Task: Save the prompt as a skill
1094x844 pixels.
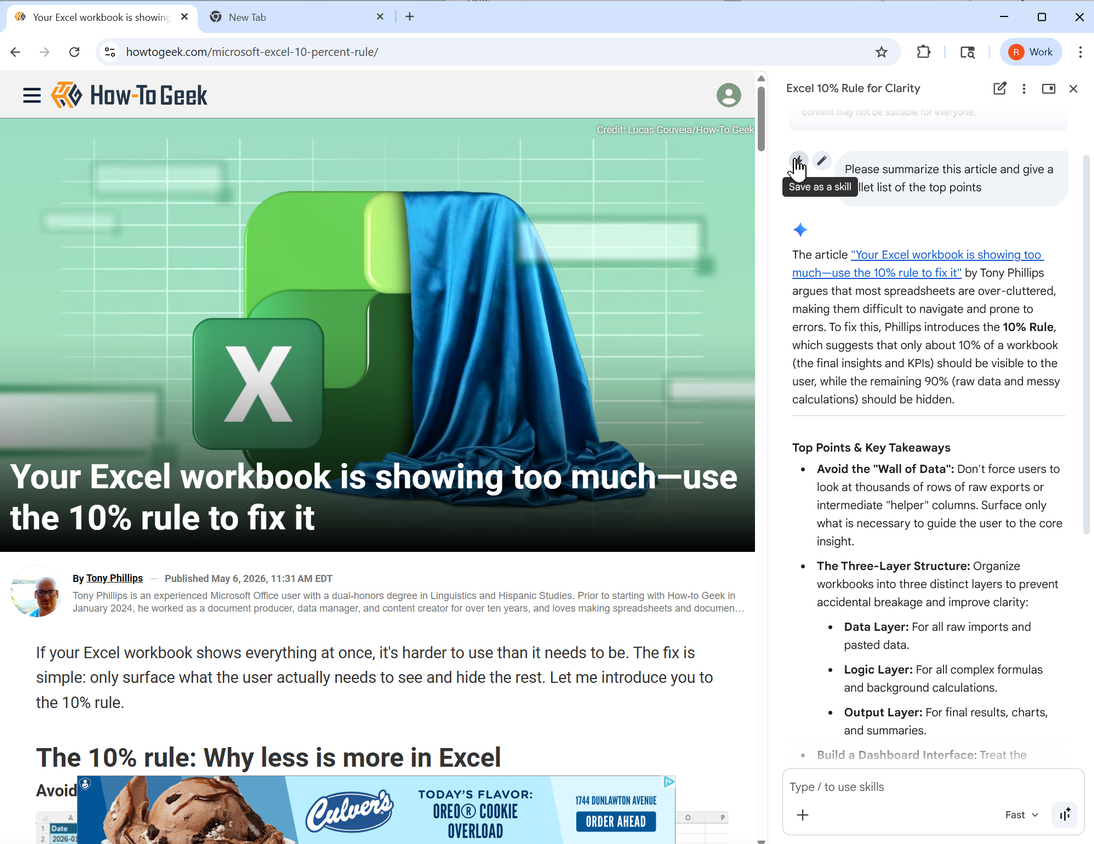Action: tap(798, 161)
